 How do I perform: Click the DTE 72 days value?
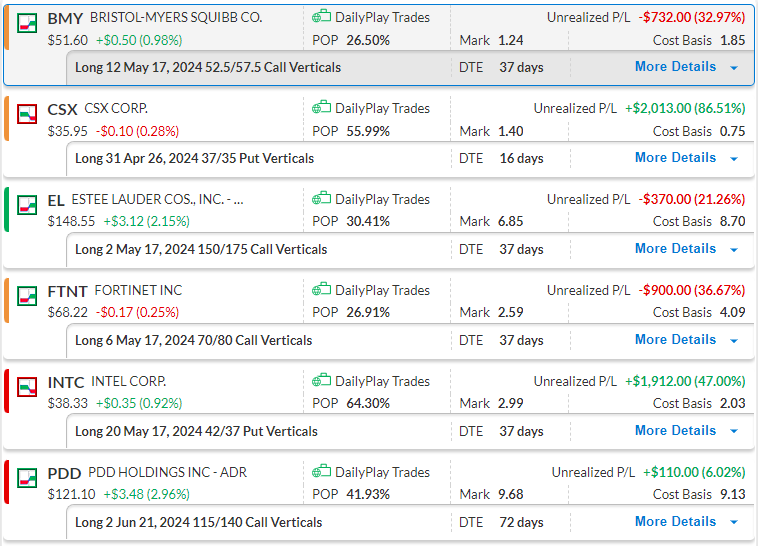(x=521, y=522)
